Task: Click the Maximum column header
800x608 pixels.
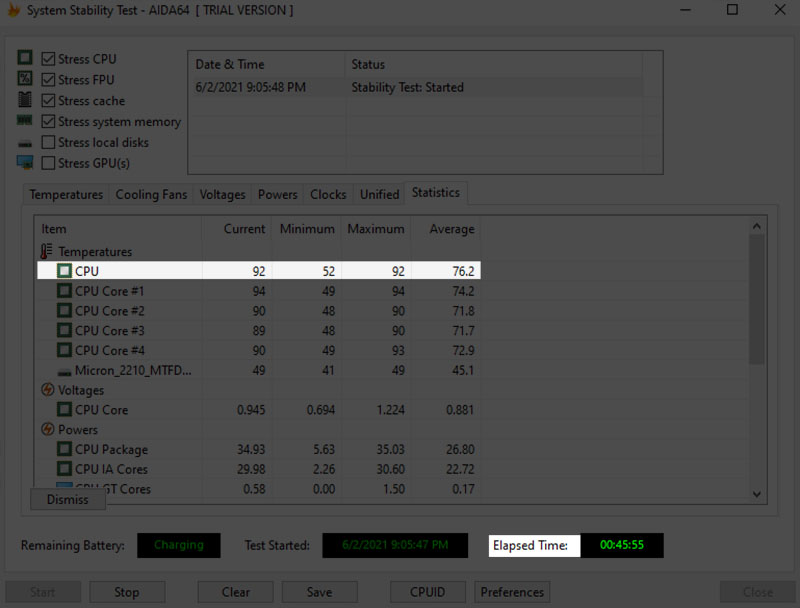Action: click(x=376, y=229)
